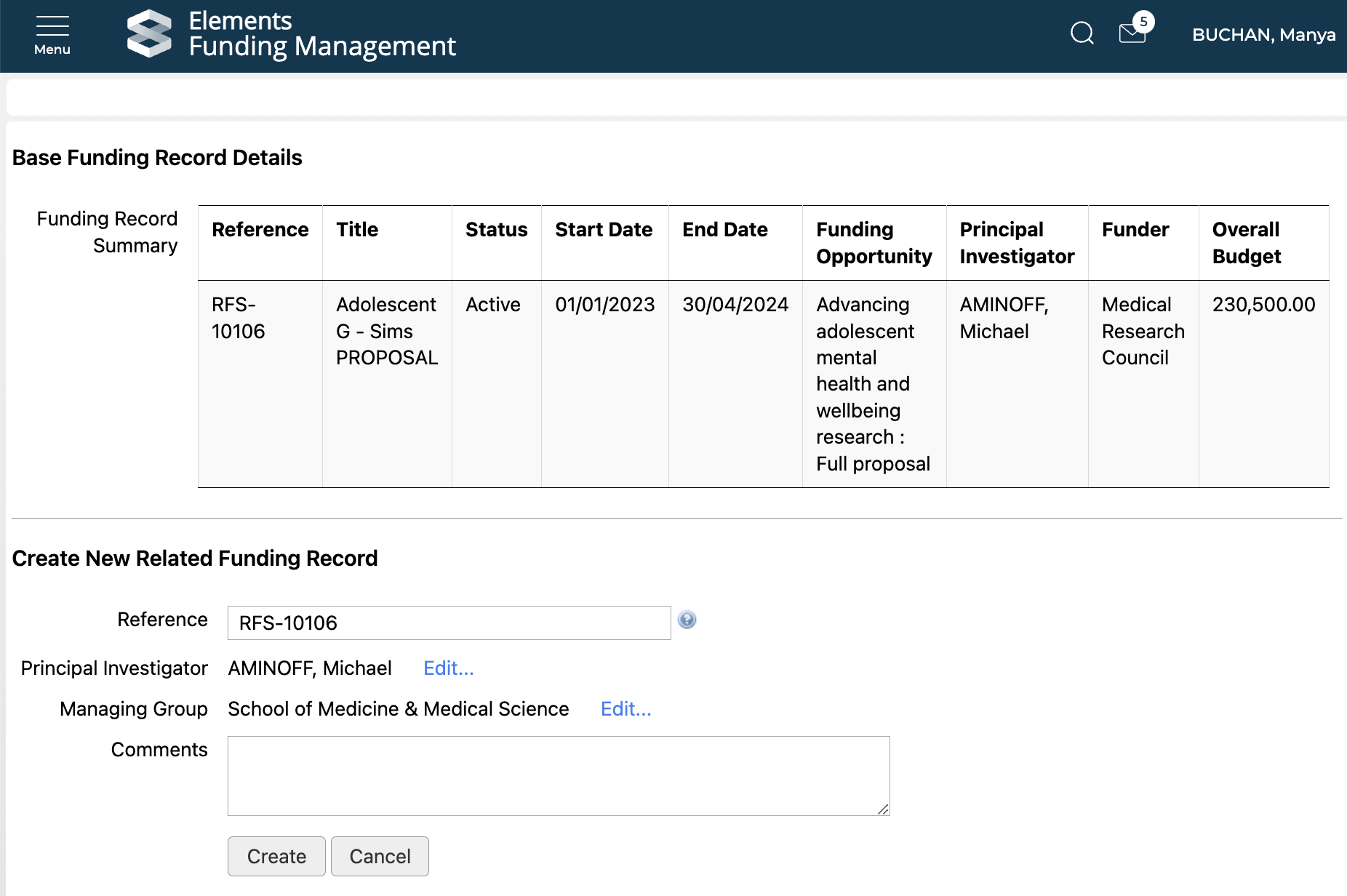
Task: Click the Medical Research Council funder cell
Action: pyautogui.click(x=1143, y=331)
